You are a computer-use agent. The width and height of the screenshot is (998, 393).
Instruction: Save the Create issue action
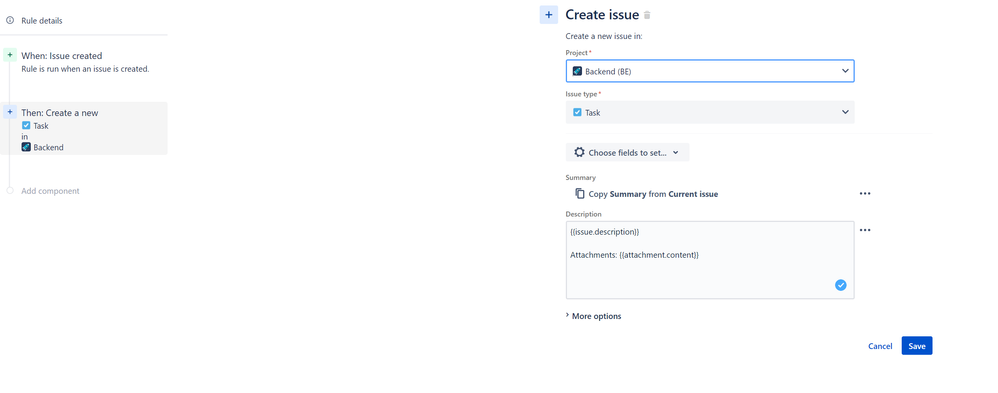[917, 346]
